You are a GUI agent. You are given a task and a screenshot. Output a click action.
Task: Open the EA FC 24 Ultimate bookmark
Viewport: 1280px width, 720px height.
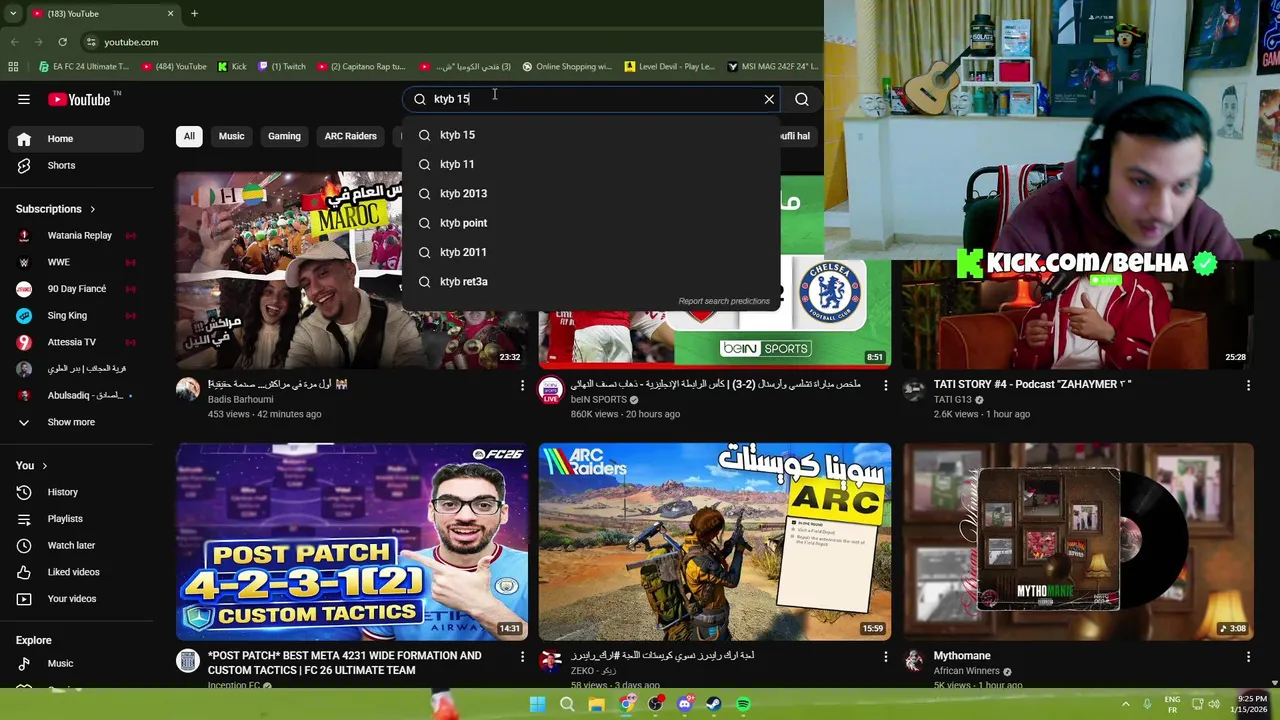83,67
